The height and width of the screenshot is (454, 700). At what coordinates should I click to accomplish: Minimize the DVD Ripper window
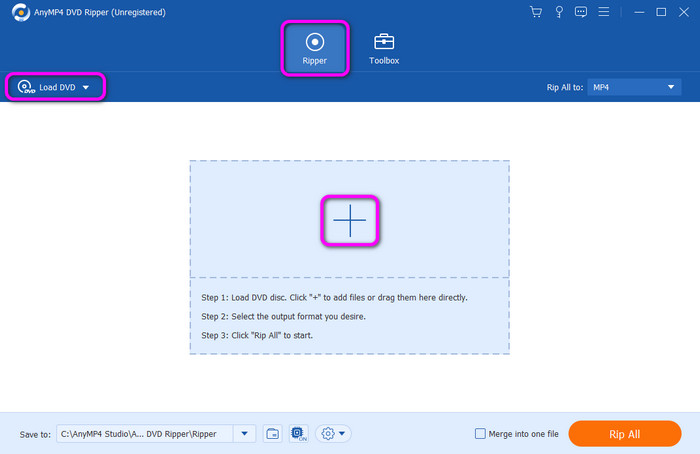click(x=639, y=12)
